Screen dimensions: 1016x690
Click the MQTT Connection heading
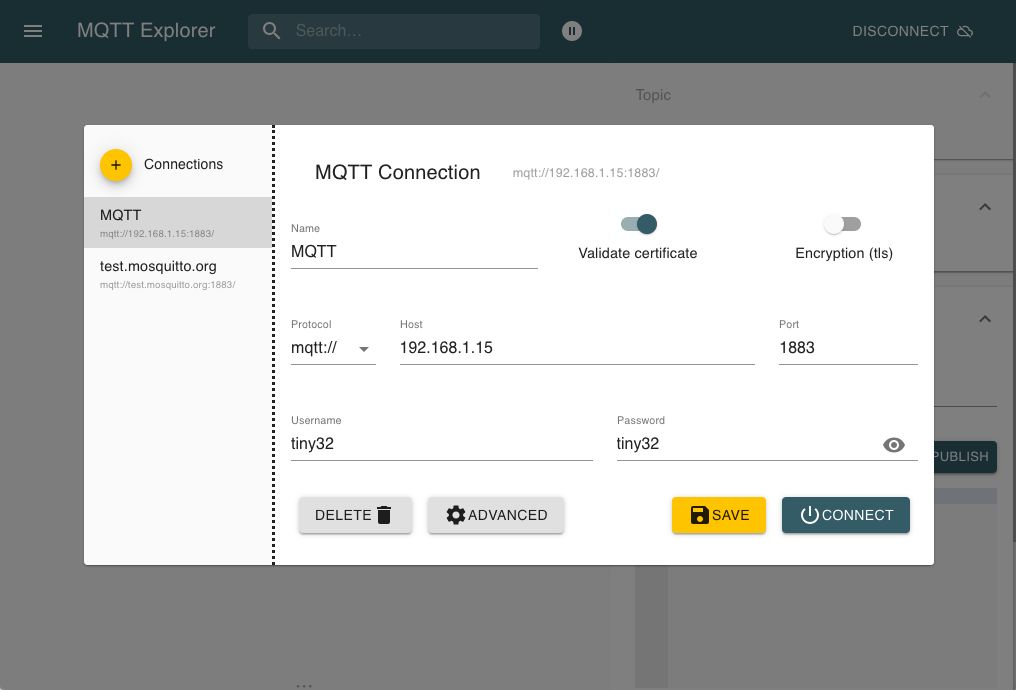point(397,172)
